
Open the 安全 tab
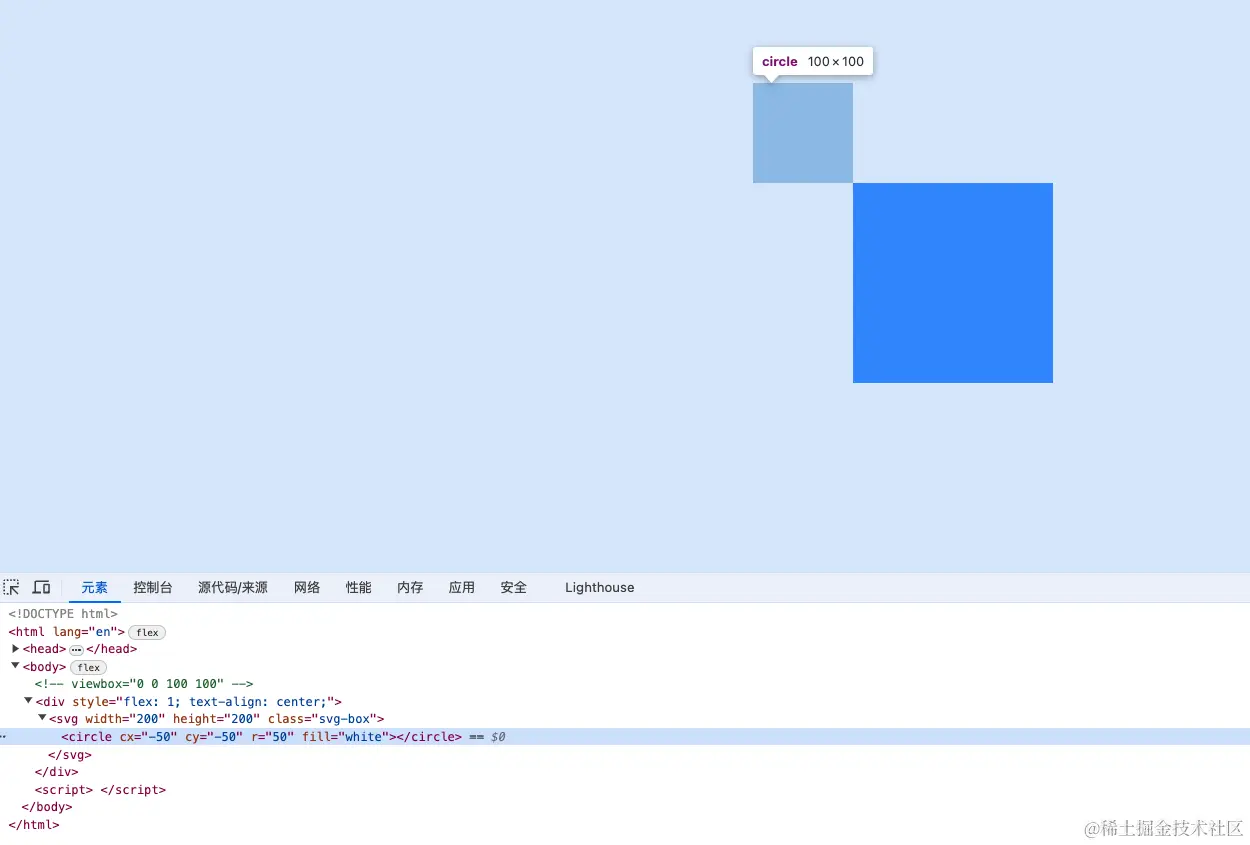coord(514,588)
